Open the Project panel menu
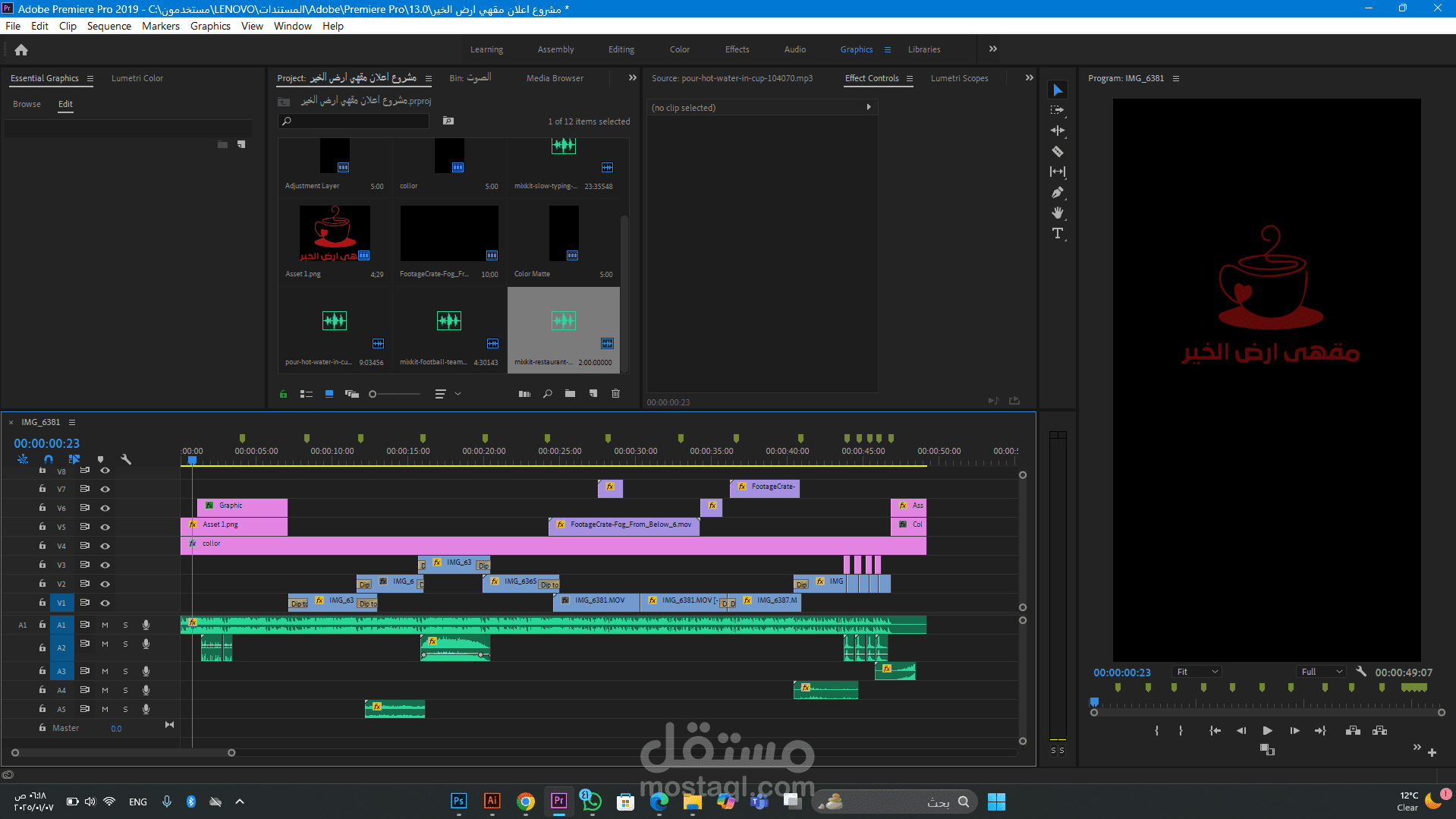The width and height of the screenshot is (1456, 819). (x=429, y=78)
